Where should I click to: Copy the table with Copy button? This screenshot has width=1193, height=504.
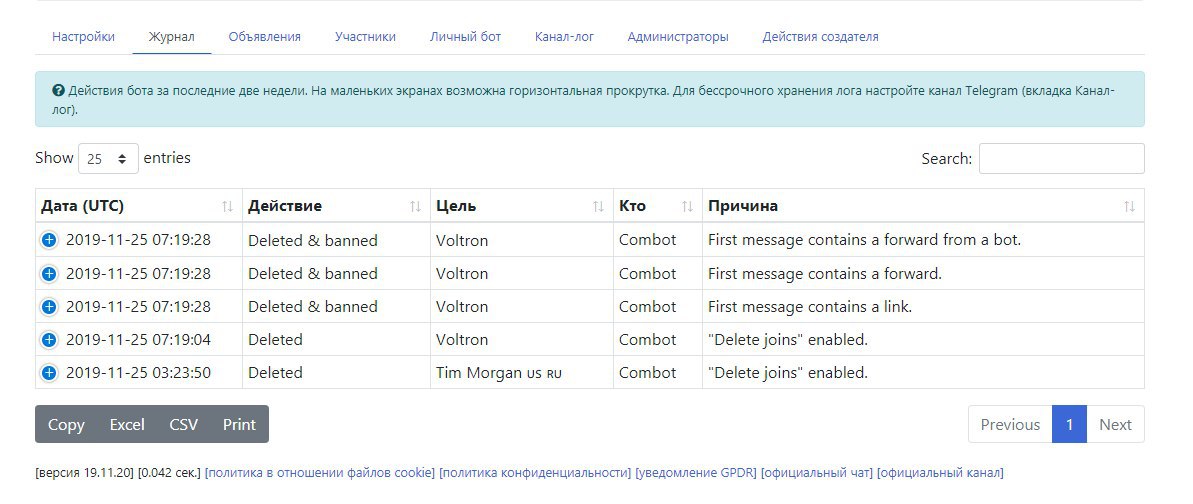[x=66, y=425]
